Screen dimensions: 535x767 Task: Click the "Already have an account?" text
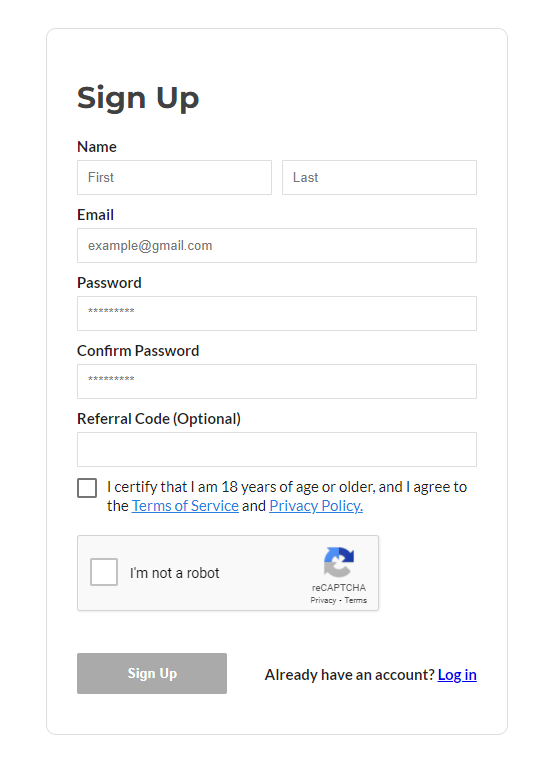point(349,675)
